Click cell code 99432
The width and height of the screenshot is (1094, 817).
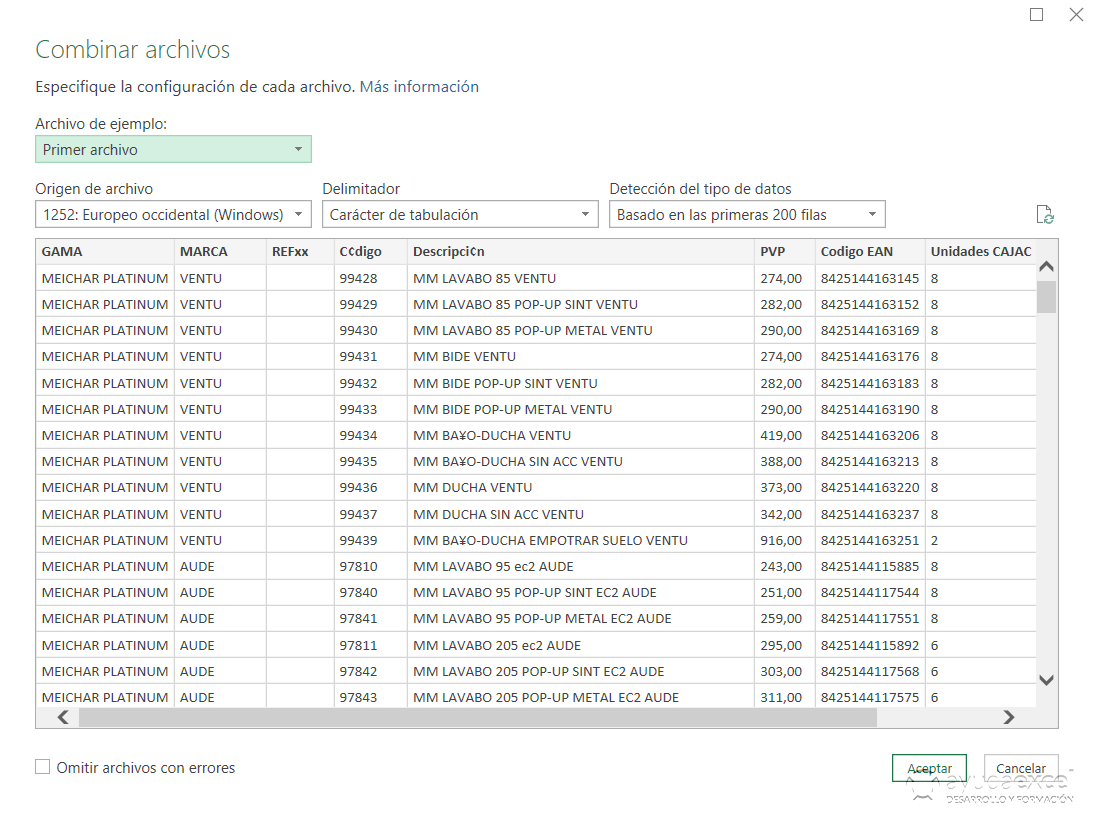(370, 383)
